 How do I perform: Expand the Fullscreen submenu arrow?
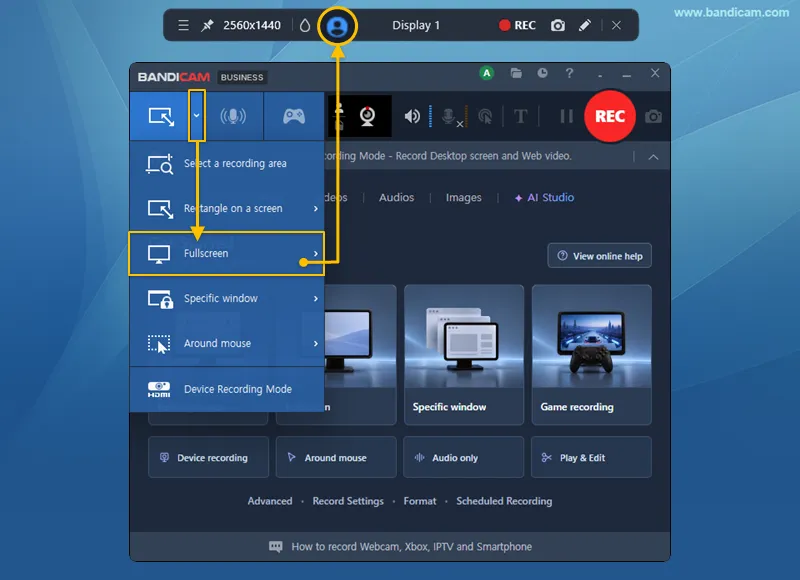click(315, 254)
